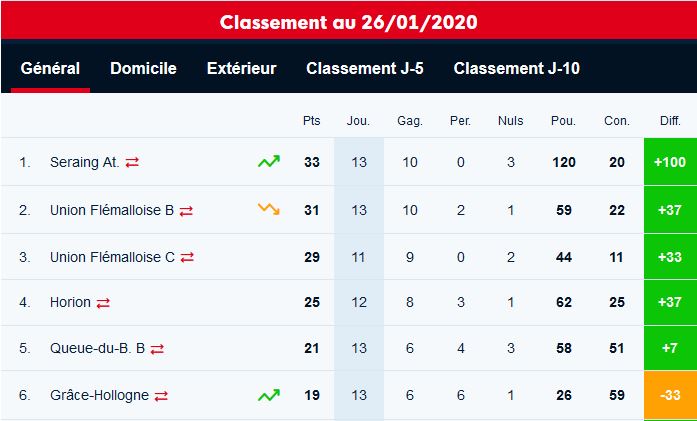
Task: Click the Pts column header
Action: tap(312, 121)
